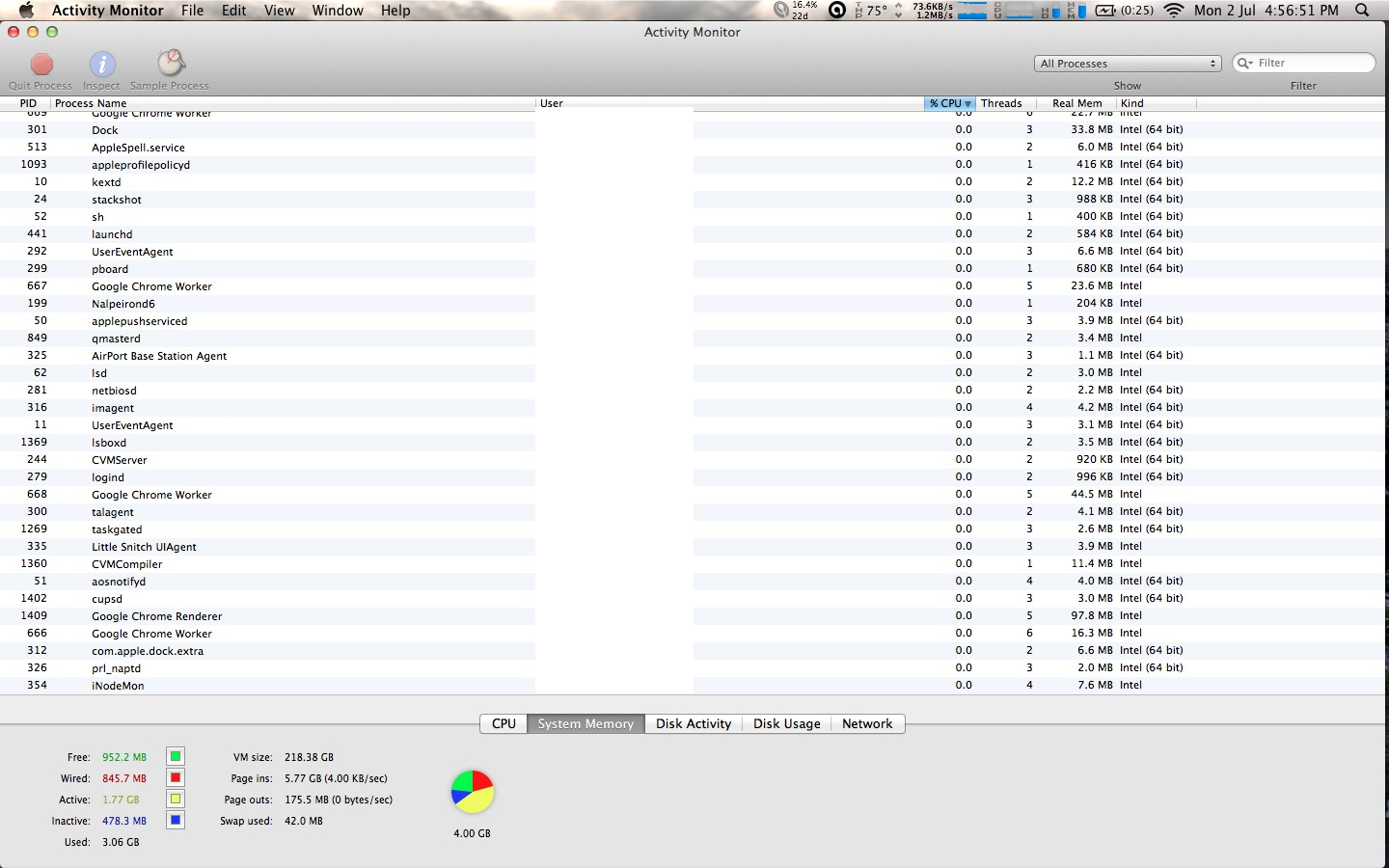Image resolution: width=1389 pixels, height=868 pixels.
Task: Open the View menu
Action: [x=280, y=10]
